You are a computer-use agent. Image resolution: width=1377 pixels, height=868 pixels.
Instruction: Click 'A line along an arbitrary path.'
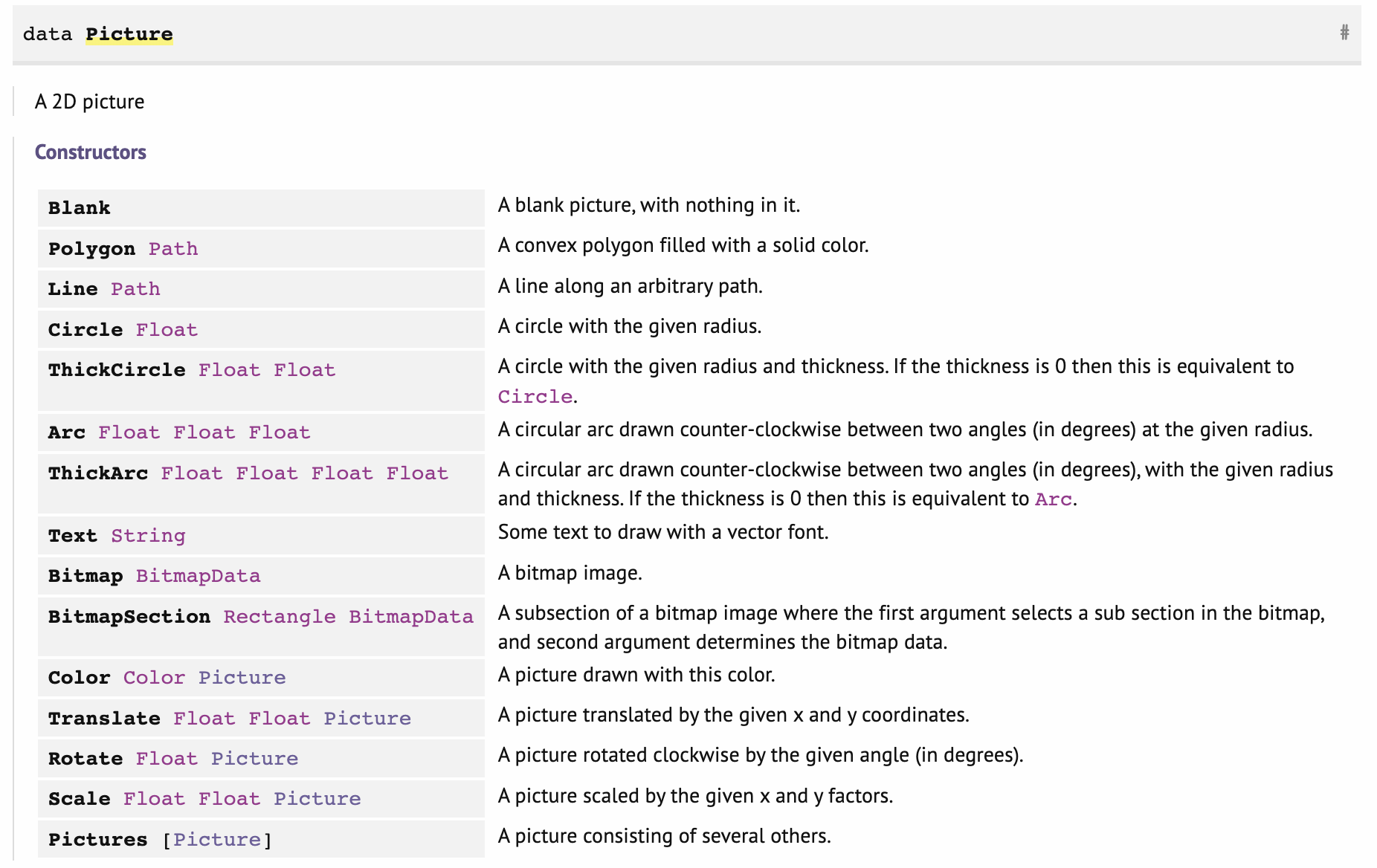pos(631,286)
